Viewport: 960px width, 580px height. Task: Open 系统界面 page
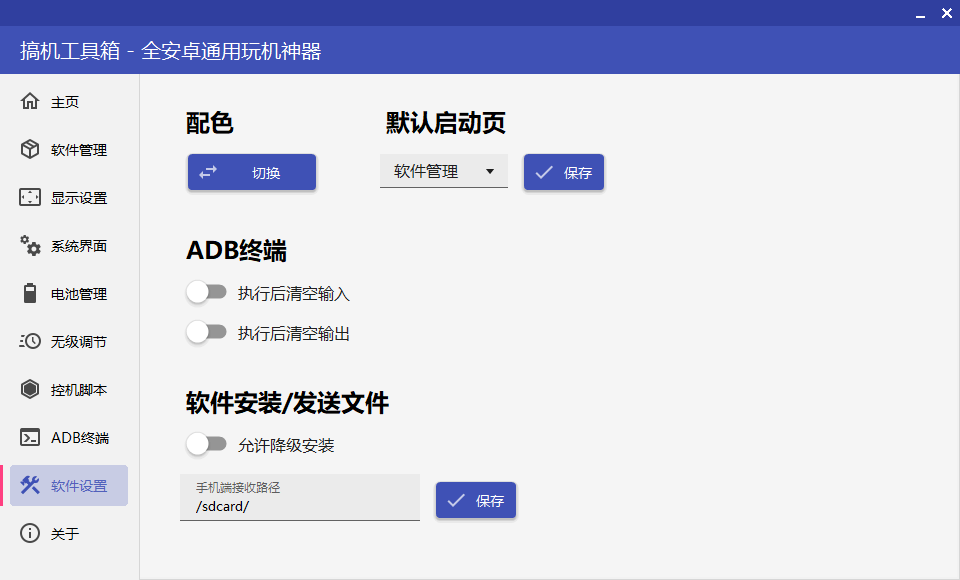(79, 246)
